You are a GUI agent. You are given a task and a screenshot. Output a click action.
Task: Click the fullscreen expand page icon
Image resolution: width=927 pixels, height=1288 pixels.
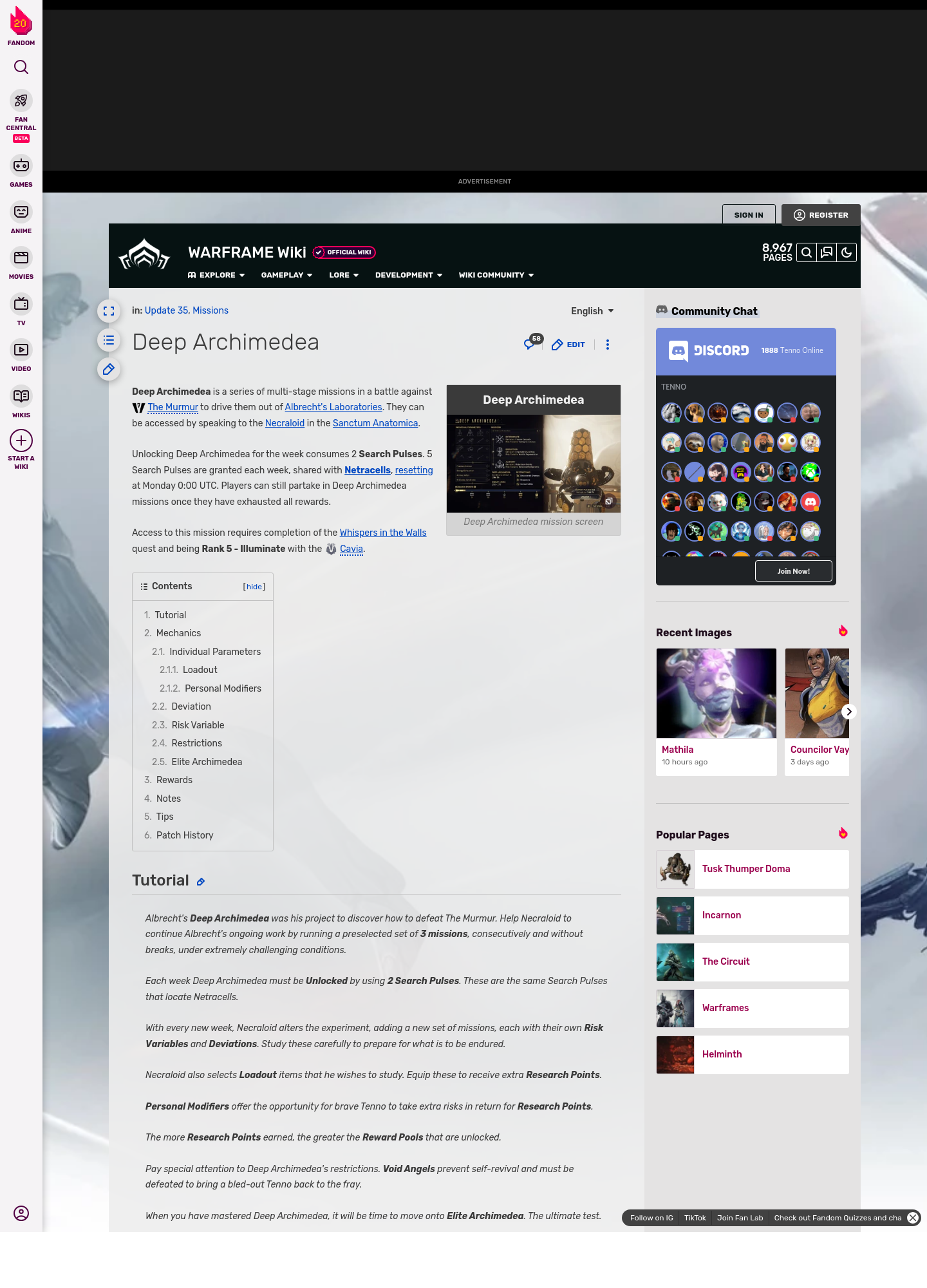pos(109,311)
